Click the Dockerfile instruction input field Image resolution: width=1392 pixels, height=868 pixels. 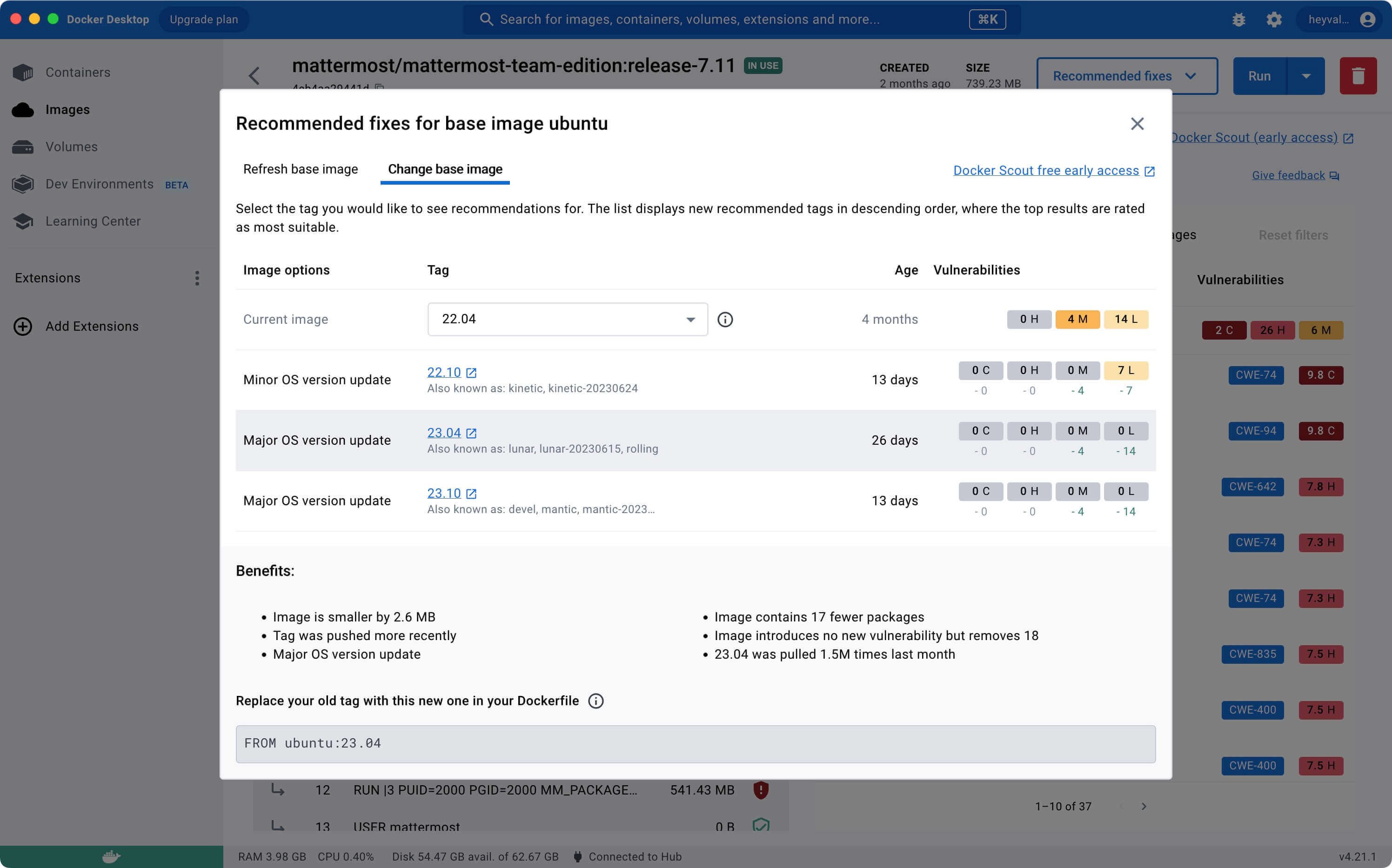click(695, 743)
